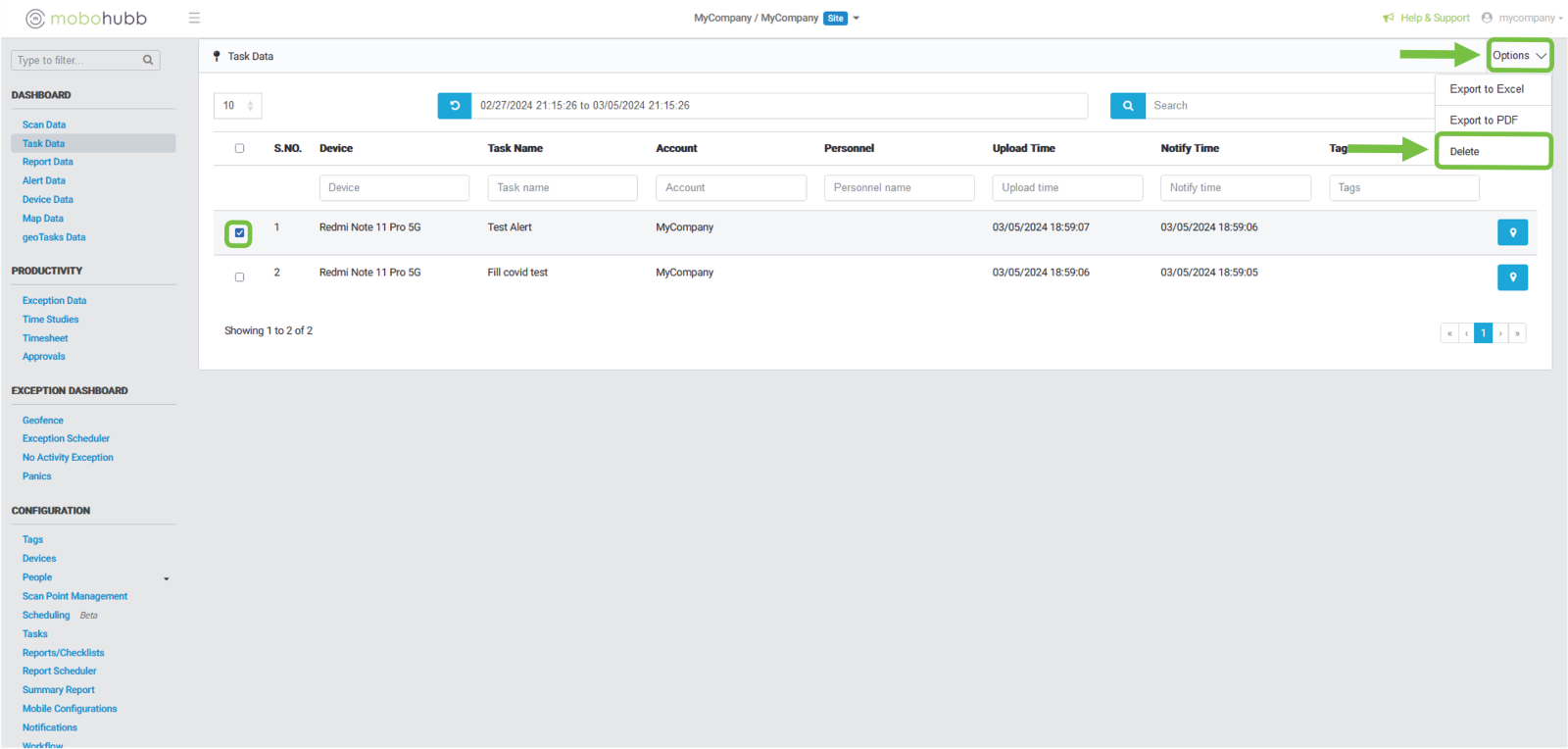Viewport: 1568px width, 749px height.
Task: Open the Scan Data sidebar link
Action: (x=44, y=125)
